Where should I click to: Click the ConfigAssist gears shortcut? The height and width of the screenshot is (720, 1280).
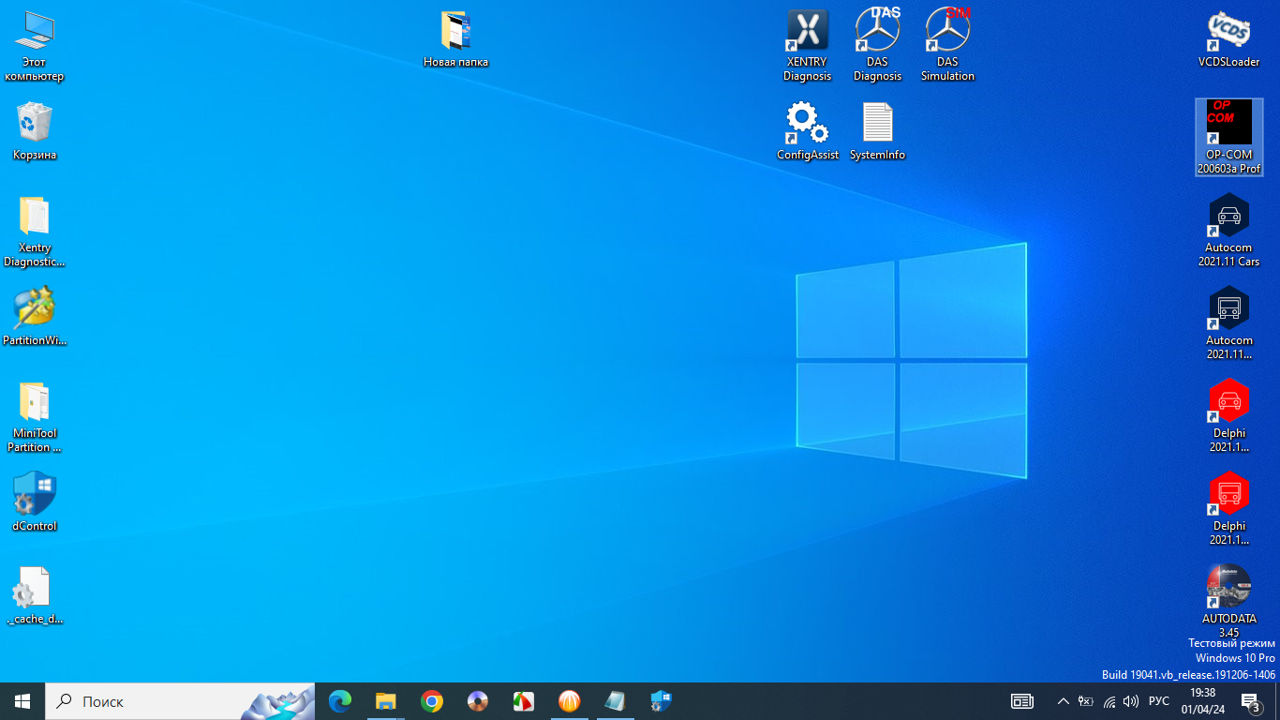(x=807, y=131)
